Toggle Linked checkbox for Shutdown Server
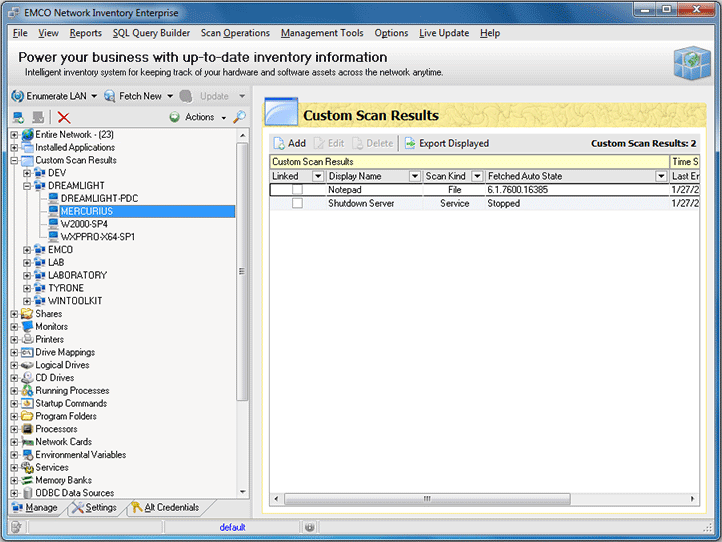Screen dimensions: 722x542 [x=297, y=203]
